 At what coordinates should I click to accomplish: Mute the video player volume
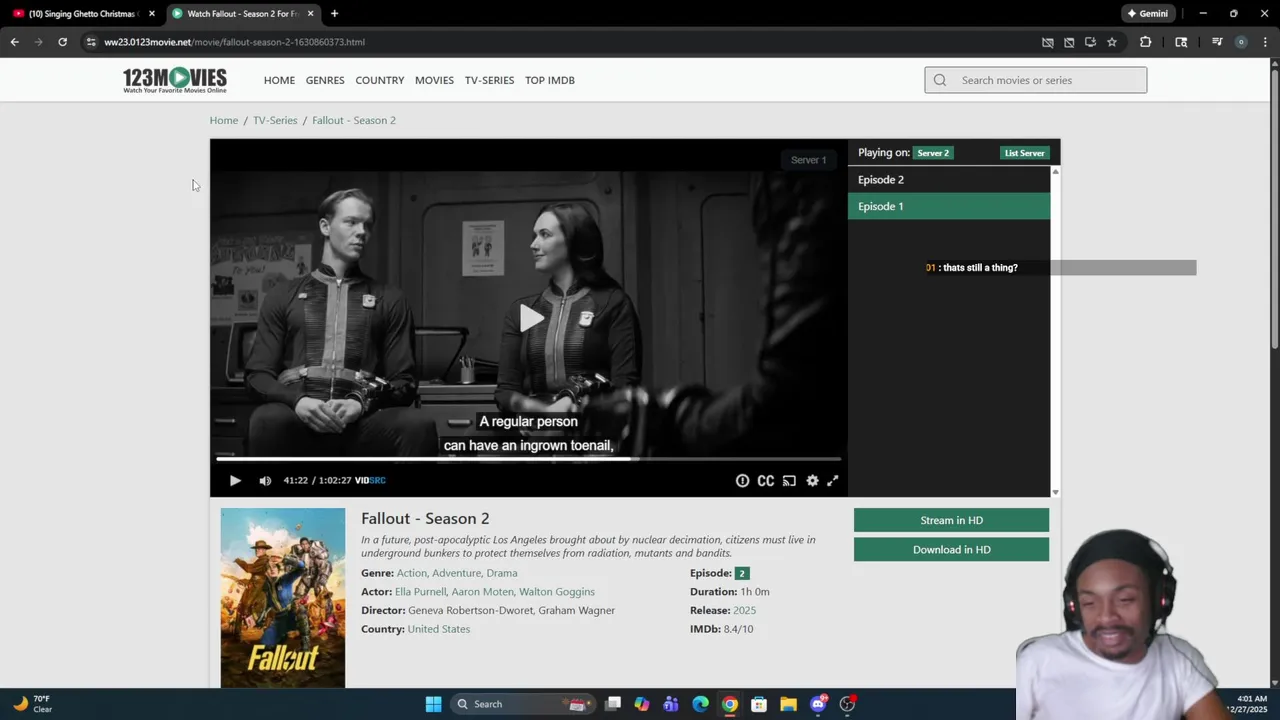(265, 481)
